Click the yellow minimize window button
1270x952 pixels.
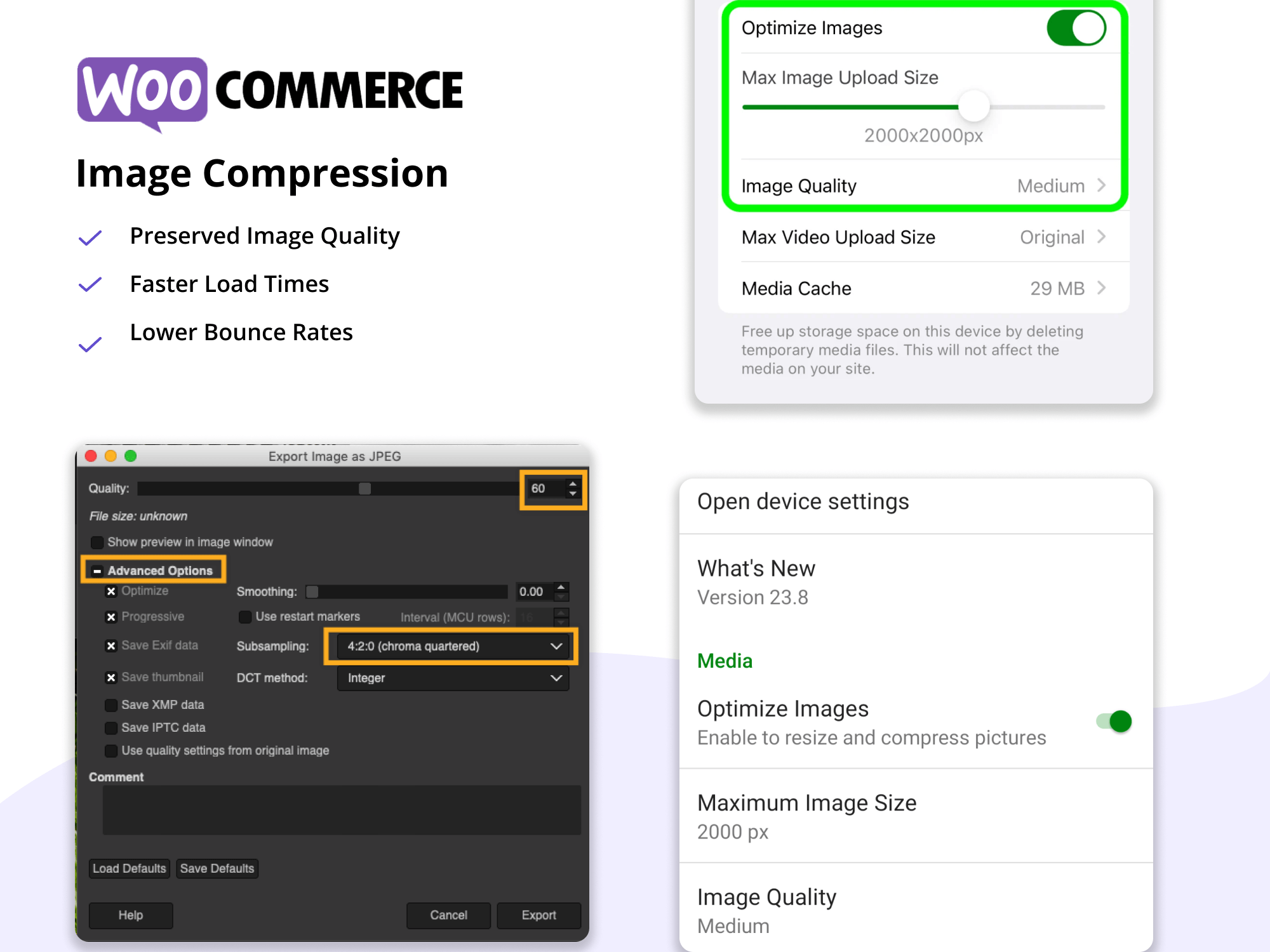pyautogui.click(x=110, y=456)
